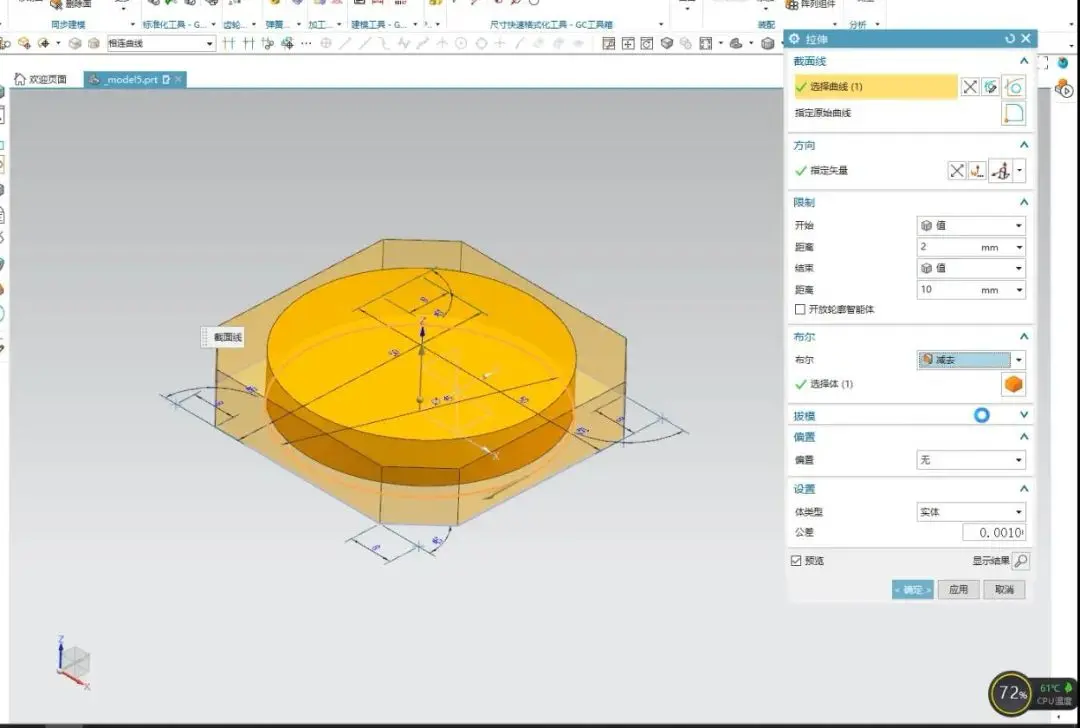Click the X icon next to 选择曲线
This screenshot has height=728, width=1080.
pos(970,87)
